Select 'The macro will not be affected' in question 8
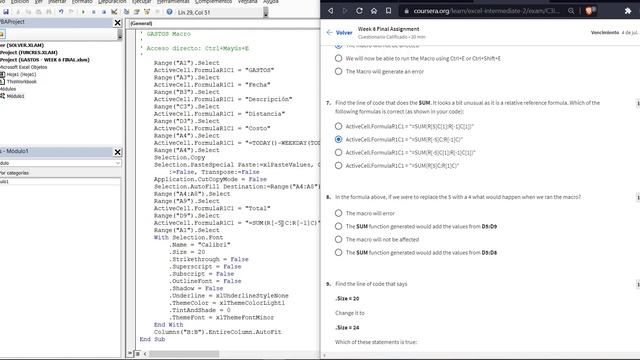Viewport: 640px width, 360px height. (338, 239)
